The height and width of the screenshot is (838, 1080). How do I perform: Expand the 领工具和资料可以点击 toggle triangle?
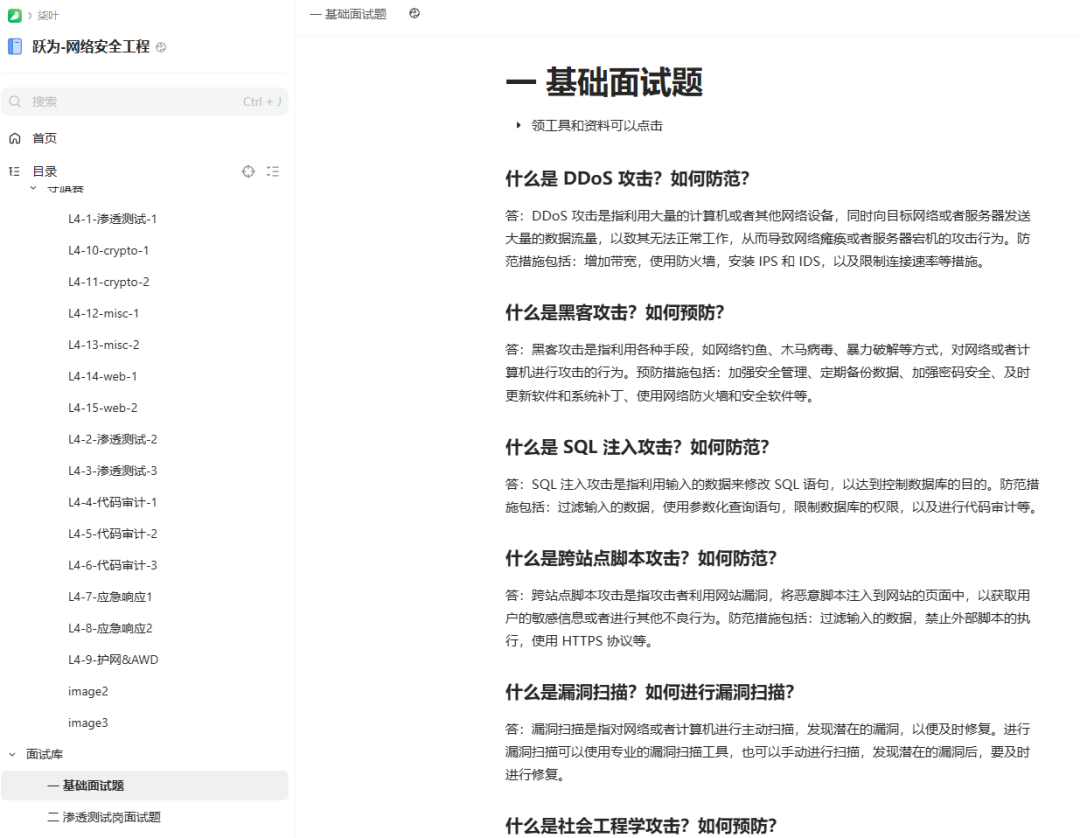pyautogui.click(x=518, y=125)
